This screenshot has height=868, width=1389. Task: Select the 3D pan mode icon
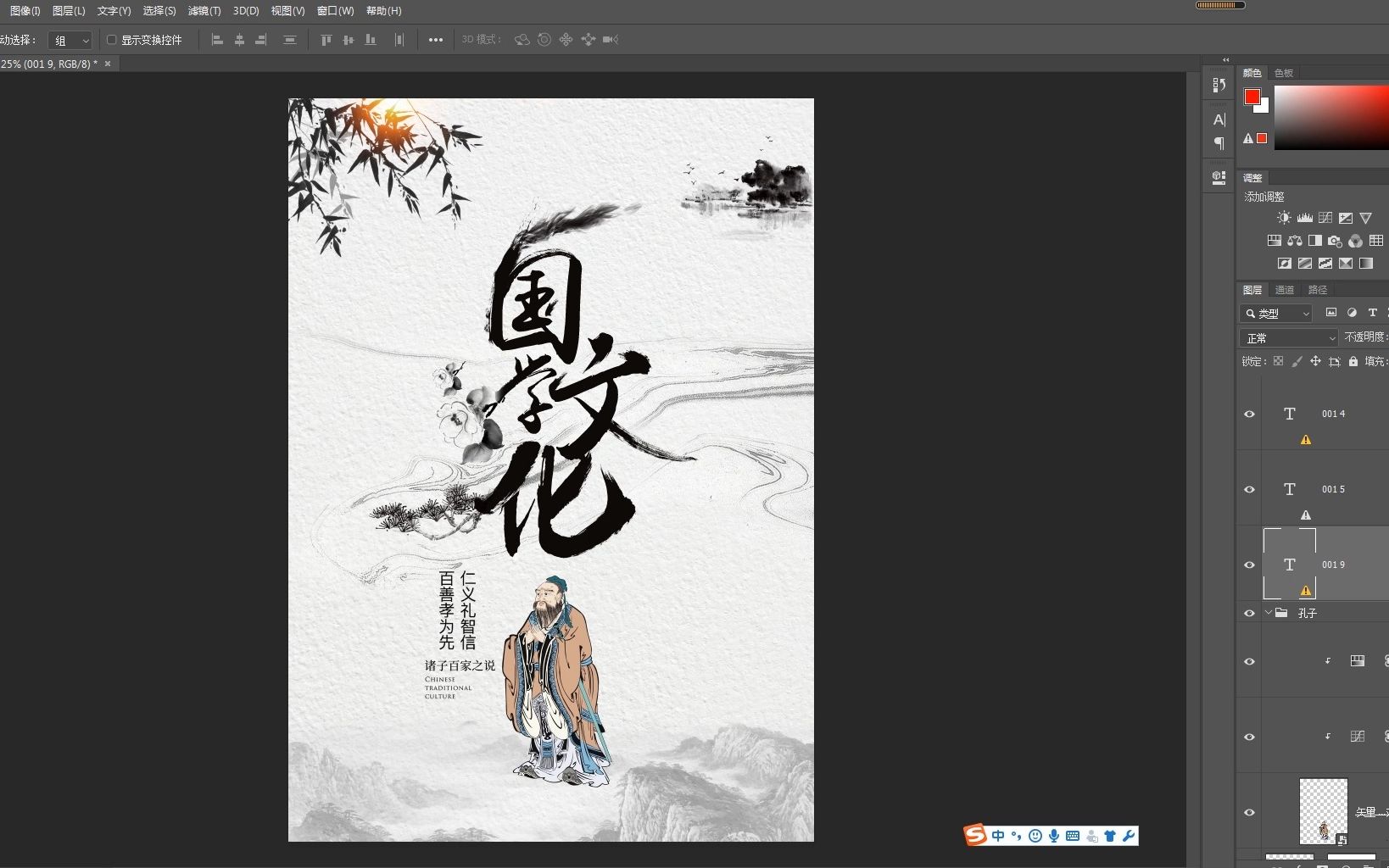[566, 40]
